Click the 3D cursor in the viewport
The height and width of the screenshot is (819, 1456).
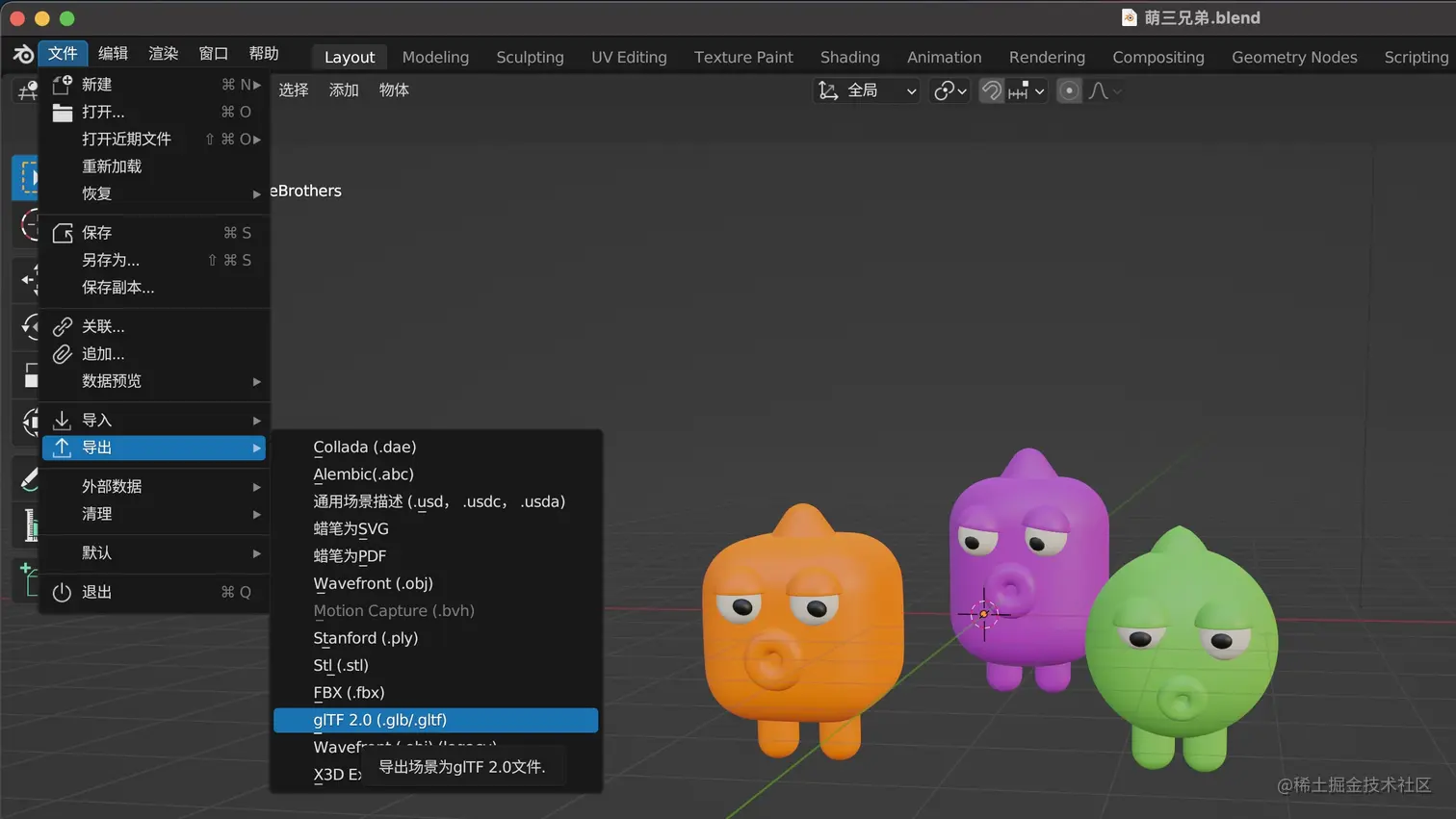pos(983,613)
